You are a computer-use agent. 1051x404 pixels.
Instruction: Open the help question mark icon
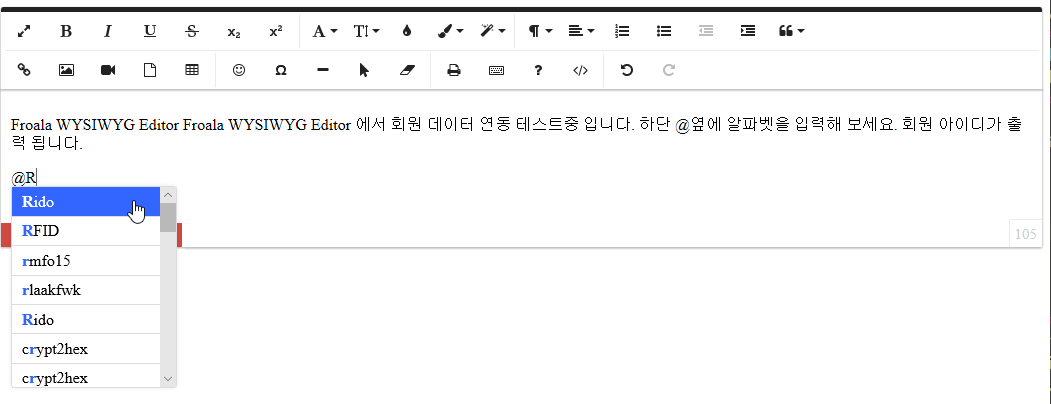tap(538, 70)
